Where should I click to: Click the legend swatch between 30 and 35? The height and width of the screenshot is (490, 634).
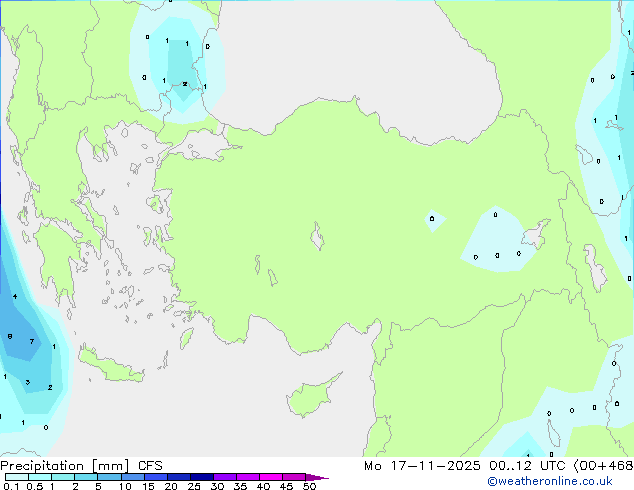click(224, 477)
